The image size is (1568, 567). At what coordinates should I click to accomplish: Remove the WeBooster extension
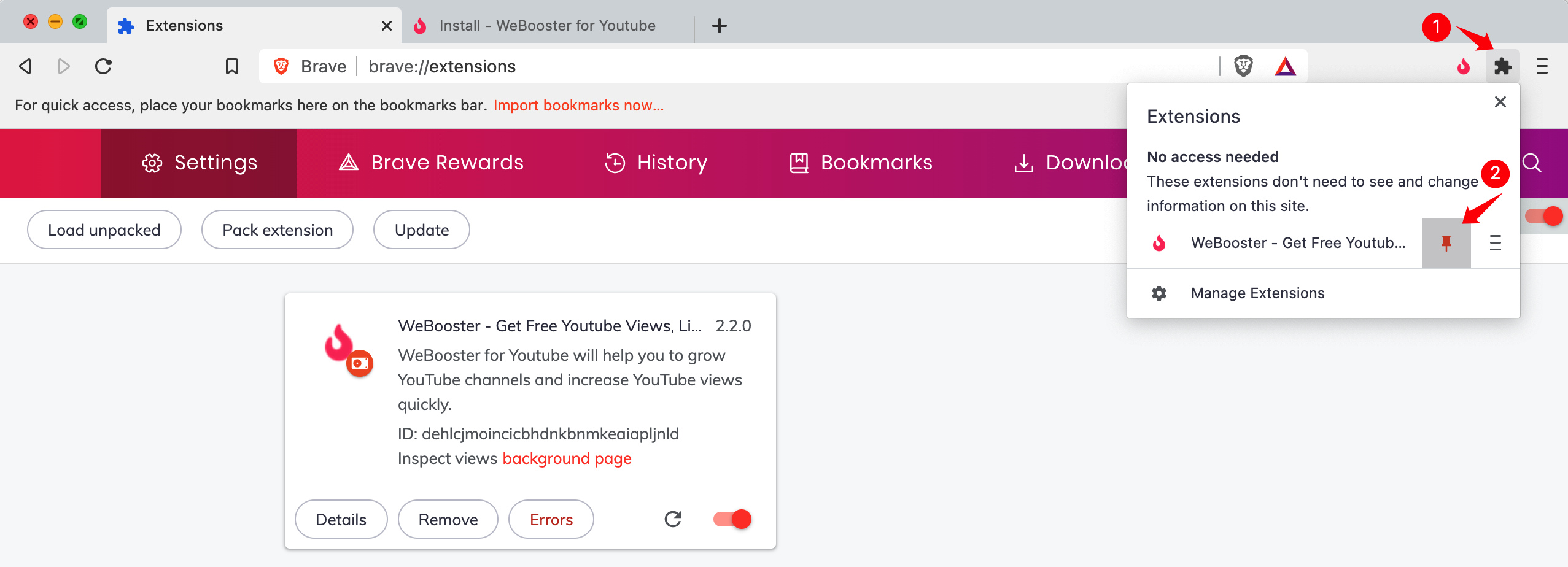pyautogui.click(x=448, y=520)
